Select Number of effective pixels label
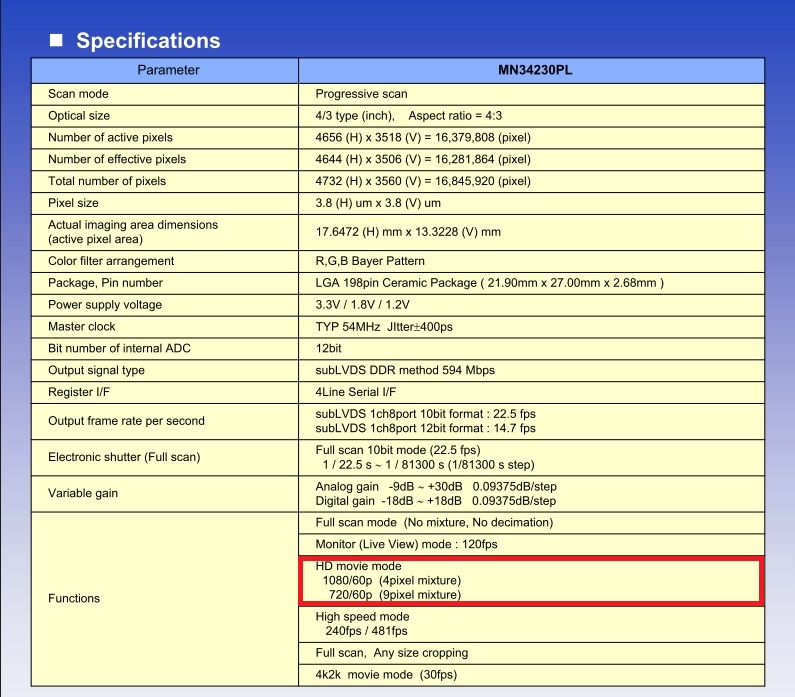This screenshot has height=697, width=795. (x=117, y=159)
